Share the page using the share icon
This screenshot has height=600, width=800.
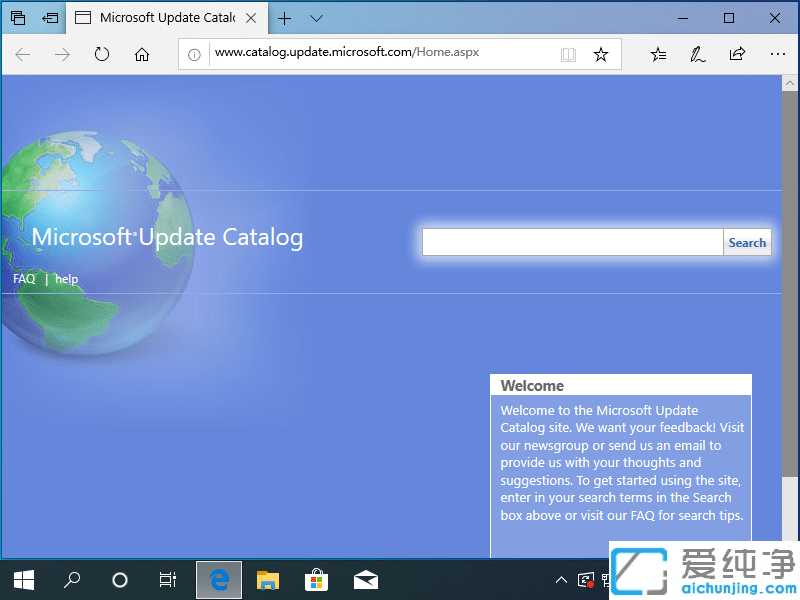click(737, 55)
